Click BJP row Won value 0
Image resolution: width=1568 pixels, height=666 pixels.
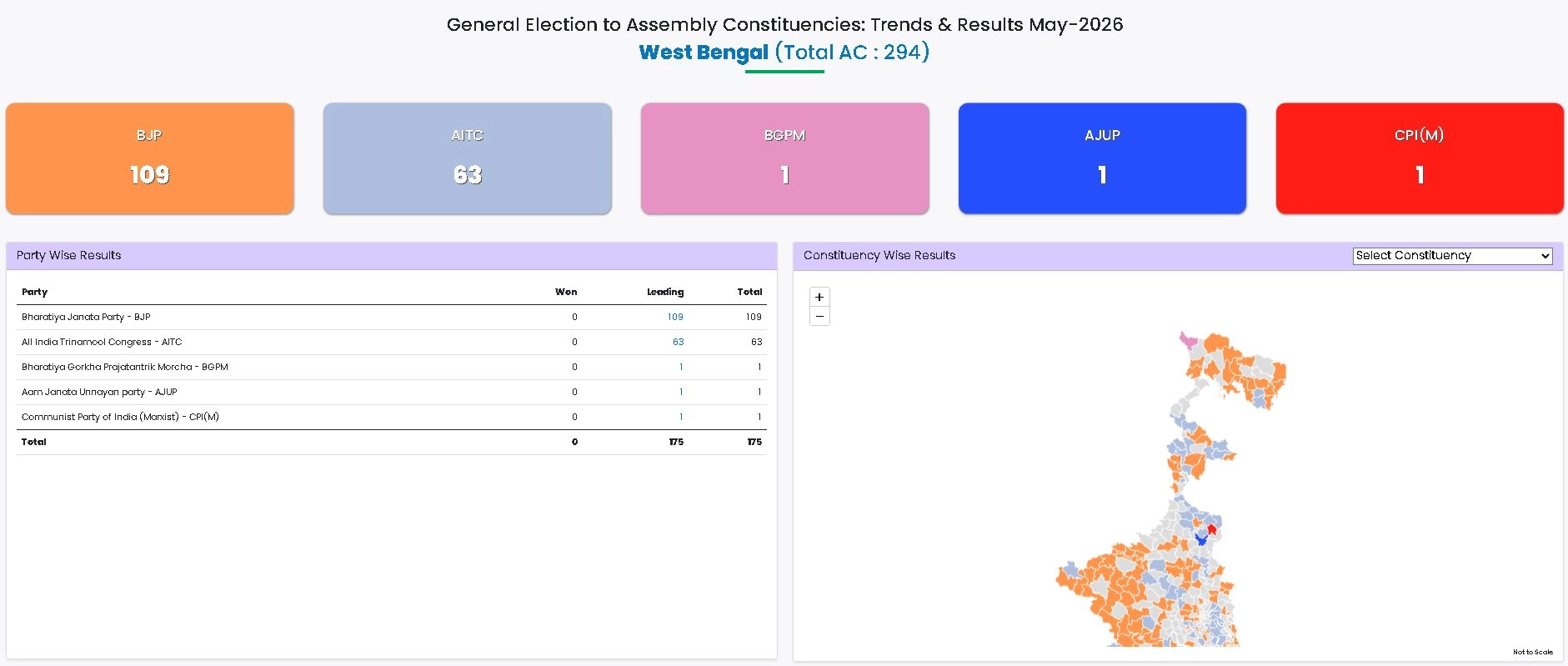pos(574,317)
